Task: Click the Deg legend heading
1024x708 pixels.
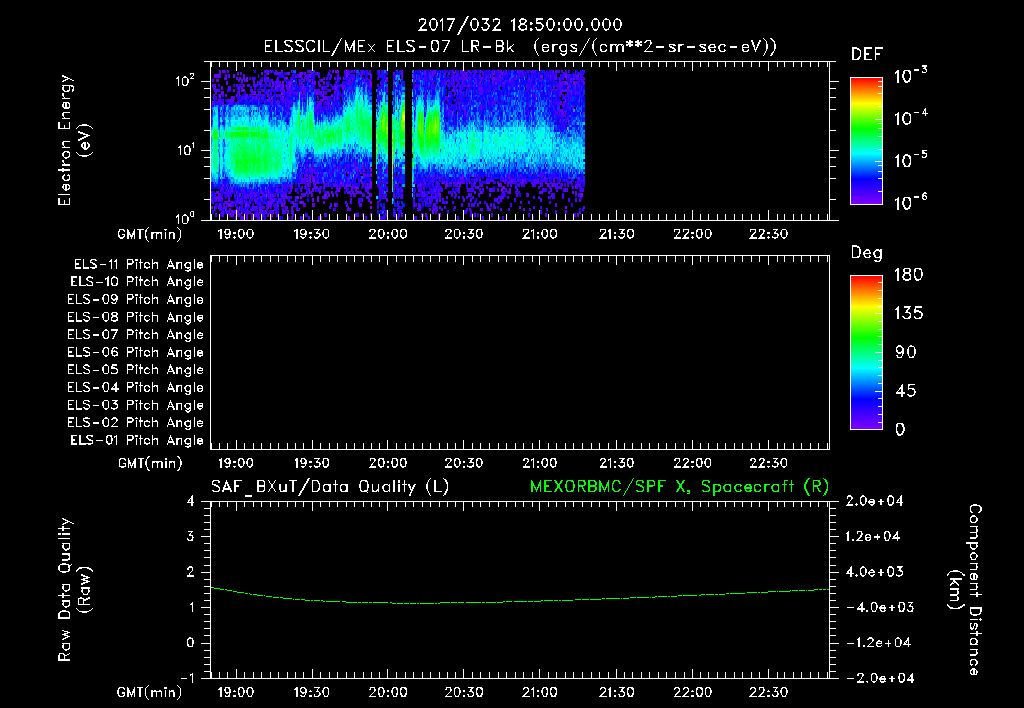Action: click(867, 253)
